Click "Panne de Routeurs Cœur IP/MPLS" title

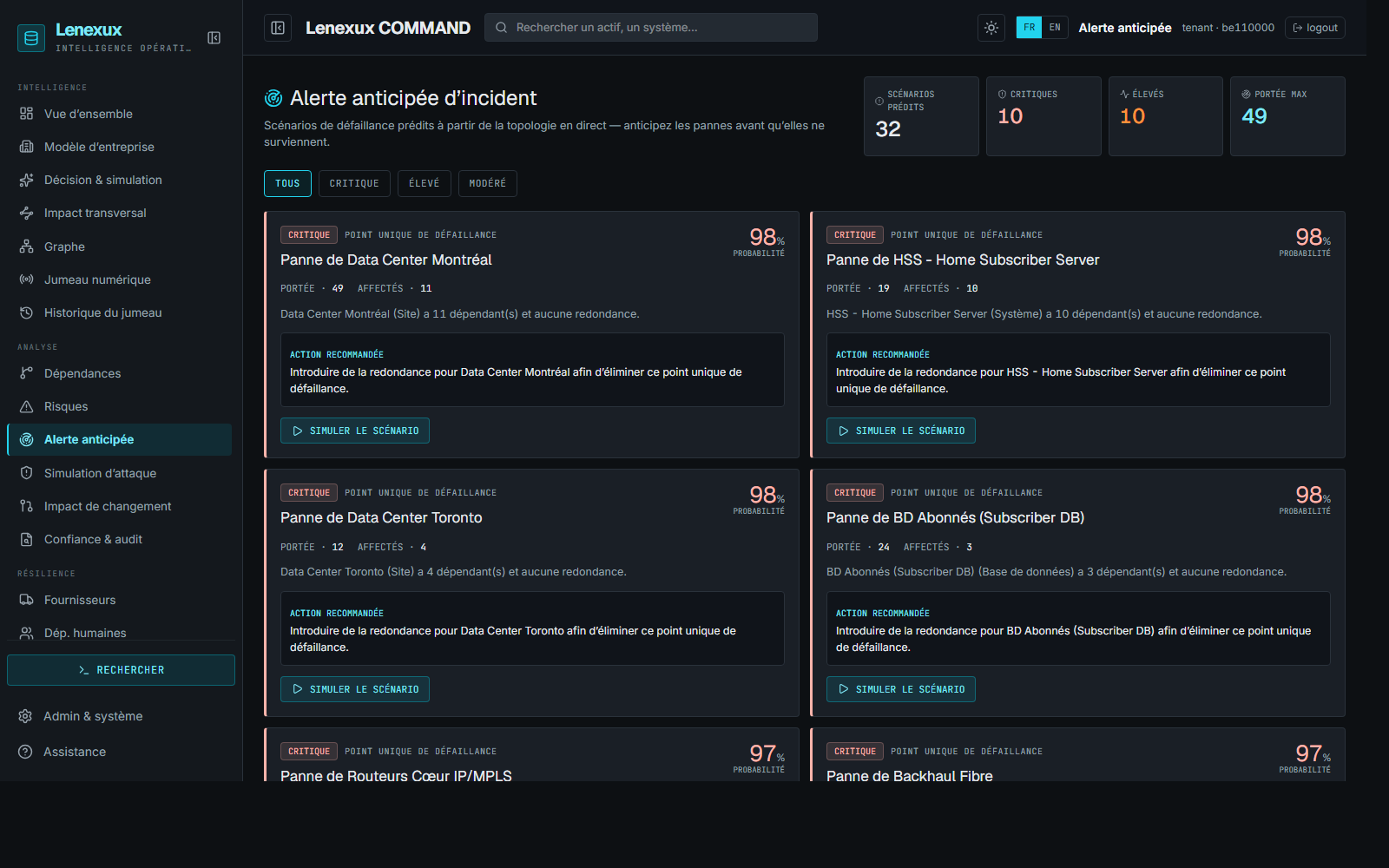pos(396,775)
